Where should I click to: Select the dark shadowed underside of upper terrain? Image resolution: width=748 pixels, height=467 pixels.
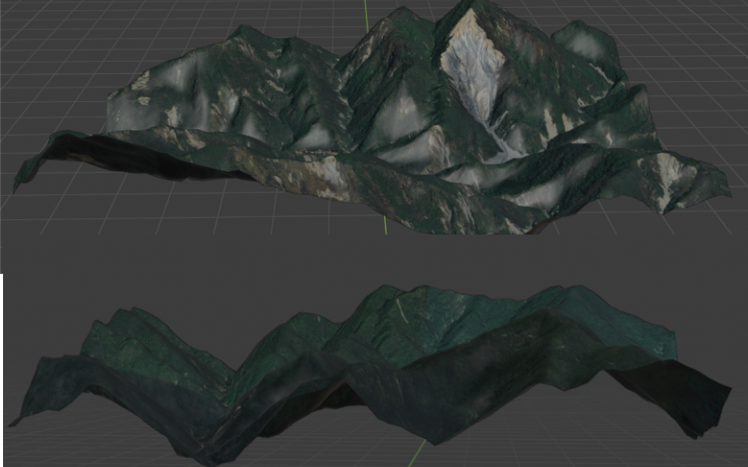coord(130,160)
